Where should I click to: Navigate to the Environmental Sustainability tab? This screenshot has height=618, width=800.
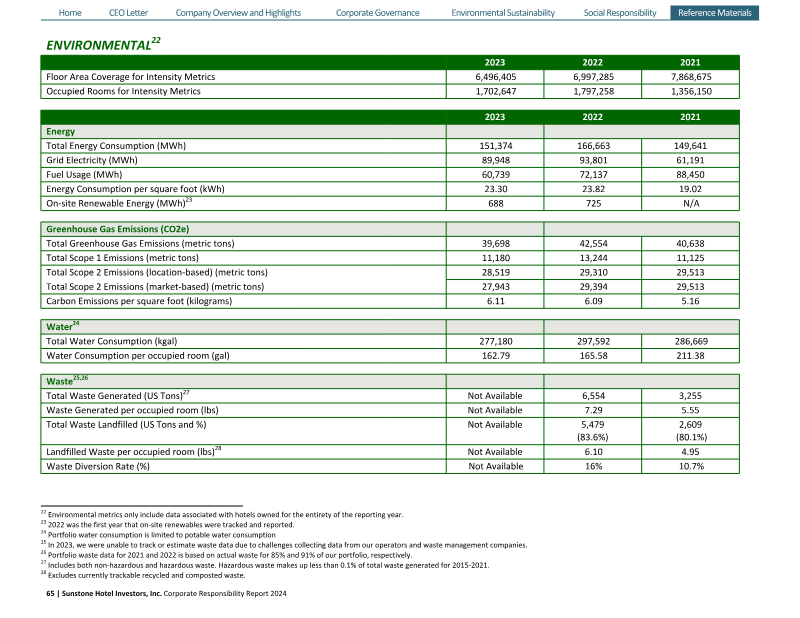(502, 13)
